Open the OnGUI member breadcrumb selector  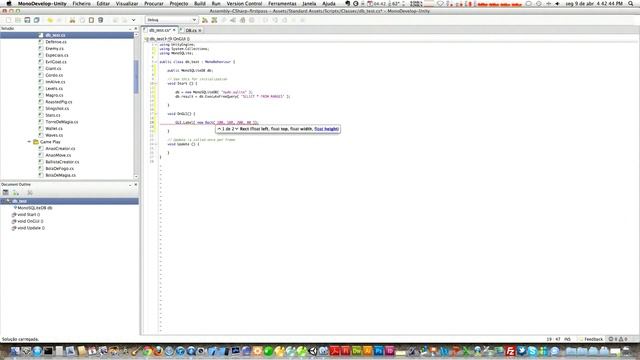coord(180,39)
